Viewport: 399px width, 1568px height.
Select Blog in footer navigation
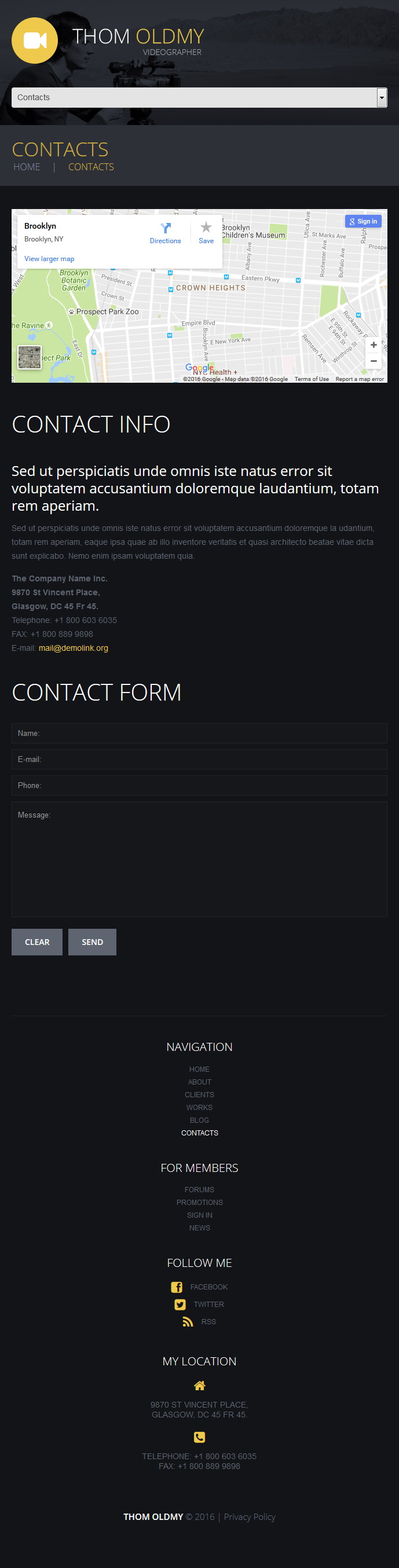point(199,1120)
